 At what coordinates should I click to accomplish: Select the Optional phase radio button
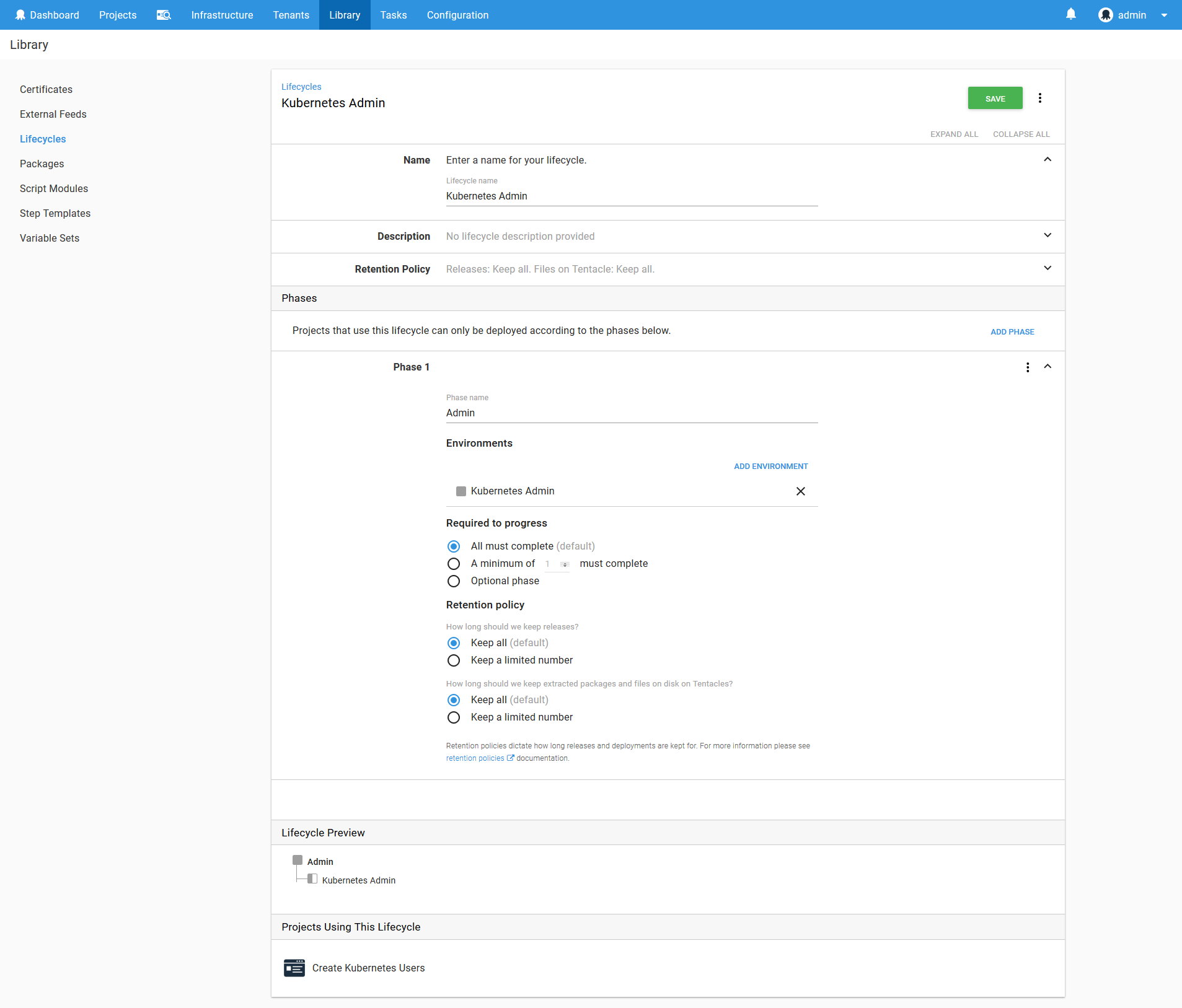454,581
